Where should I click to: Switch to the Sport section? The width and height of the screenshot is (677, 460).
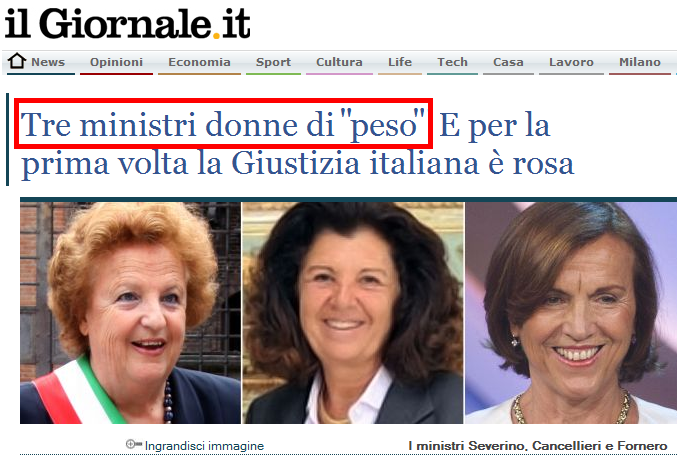click(273, 62)
